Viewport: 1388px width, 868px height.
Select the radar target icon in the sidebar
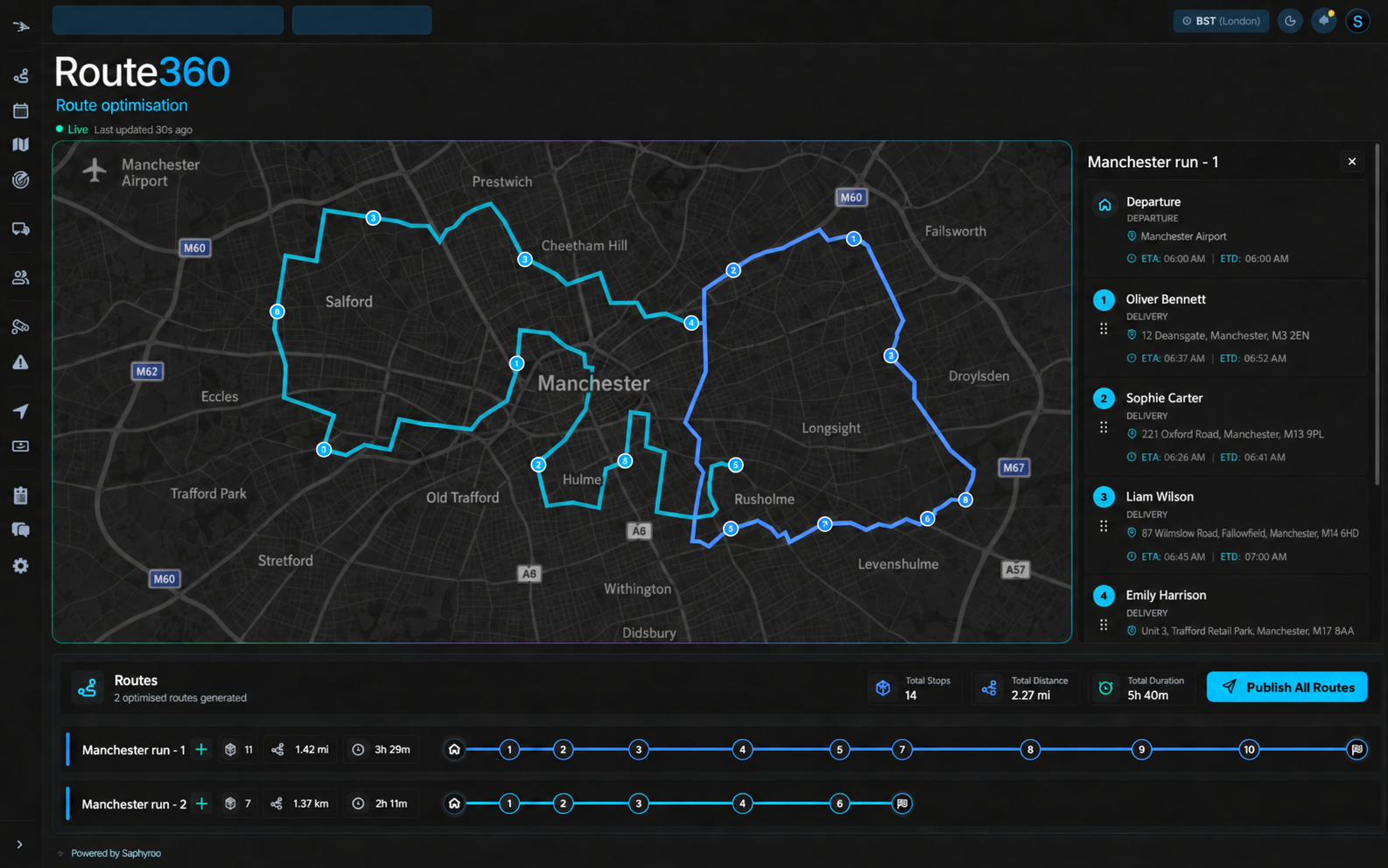[x=21, y=180]
